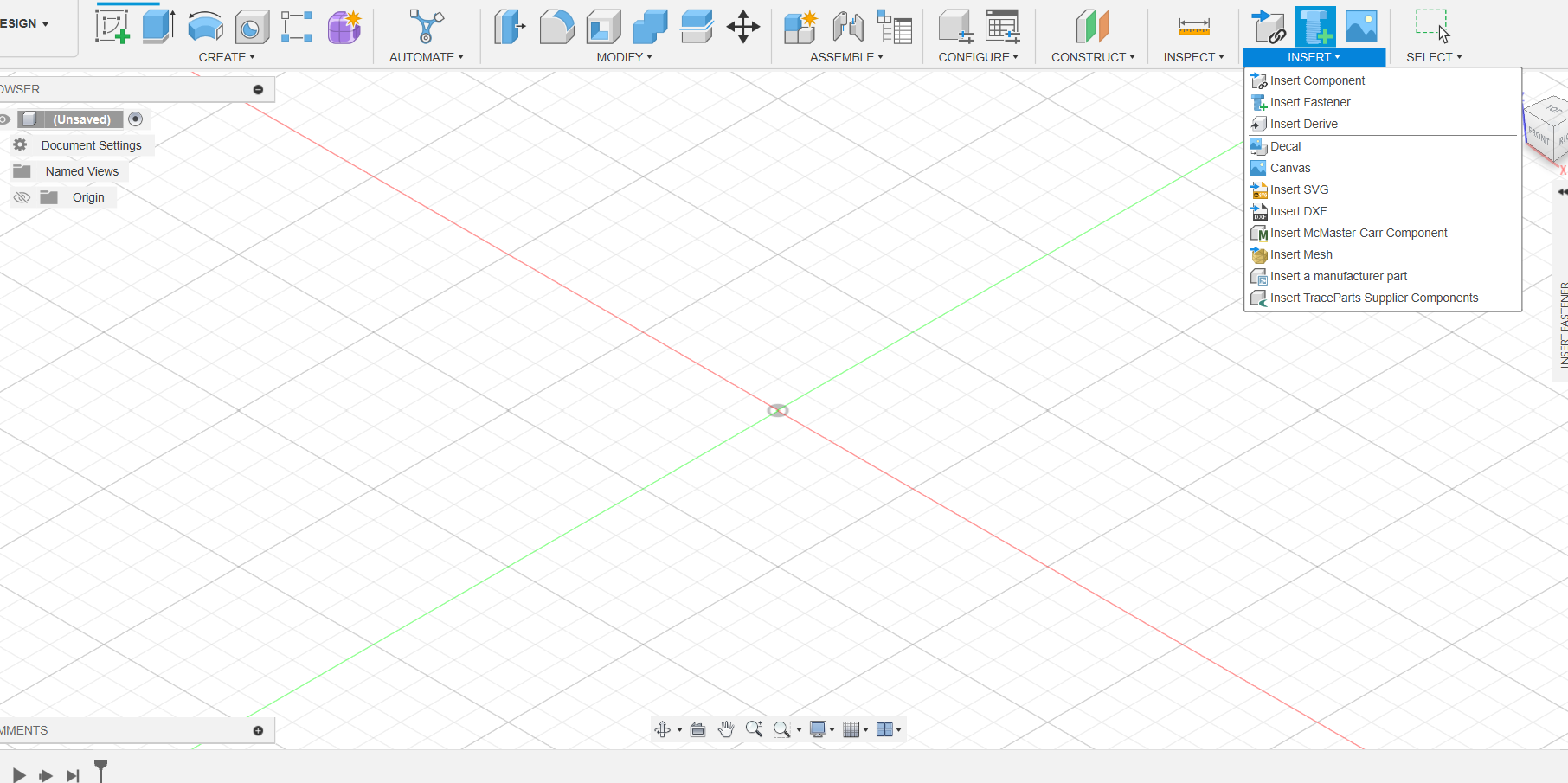Viewport: 1568px width, 783px height.
Task: Jump to the timeline end
Action: 74,775
